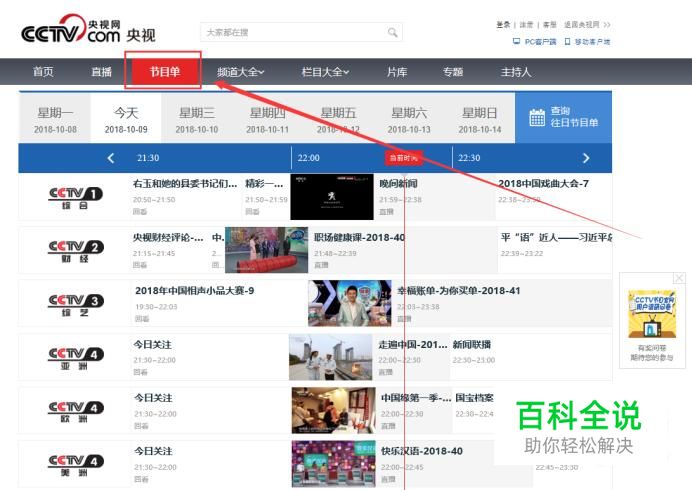Open the CCTV4 欧洲 video thumbnail
Viewport: 692px width, 490px height.
point(333,411)
